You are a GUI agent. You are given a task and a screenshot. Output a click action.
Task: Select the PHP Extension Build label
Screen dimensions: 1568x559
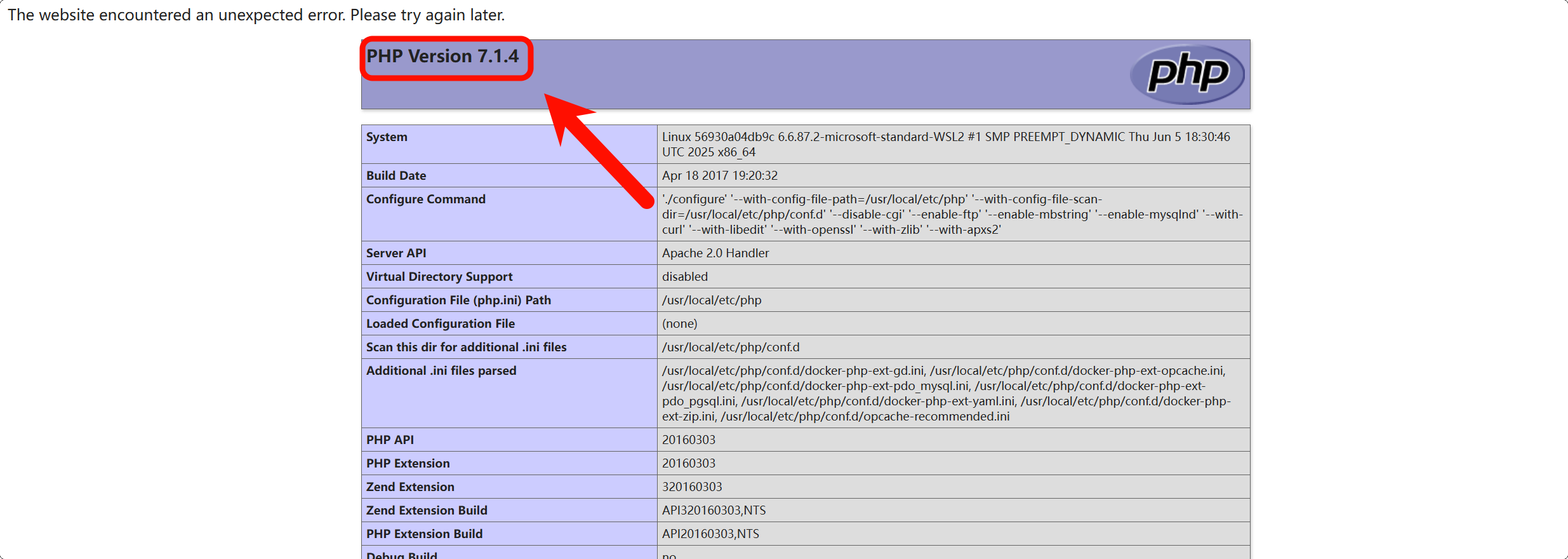pos(424,534)
